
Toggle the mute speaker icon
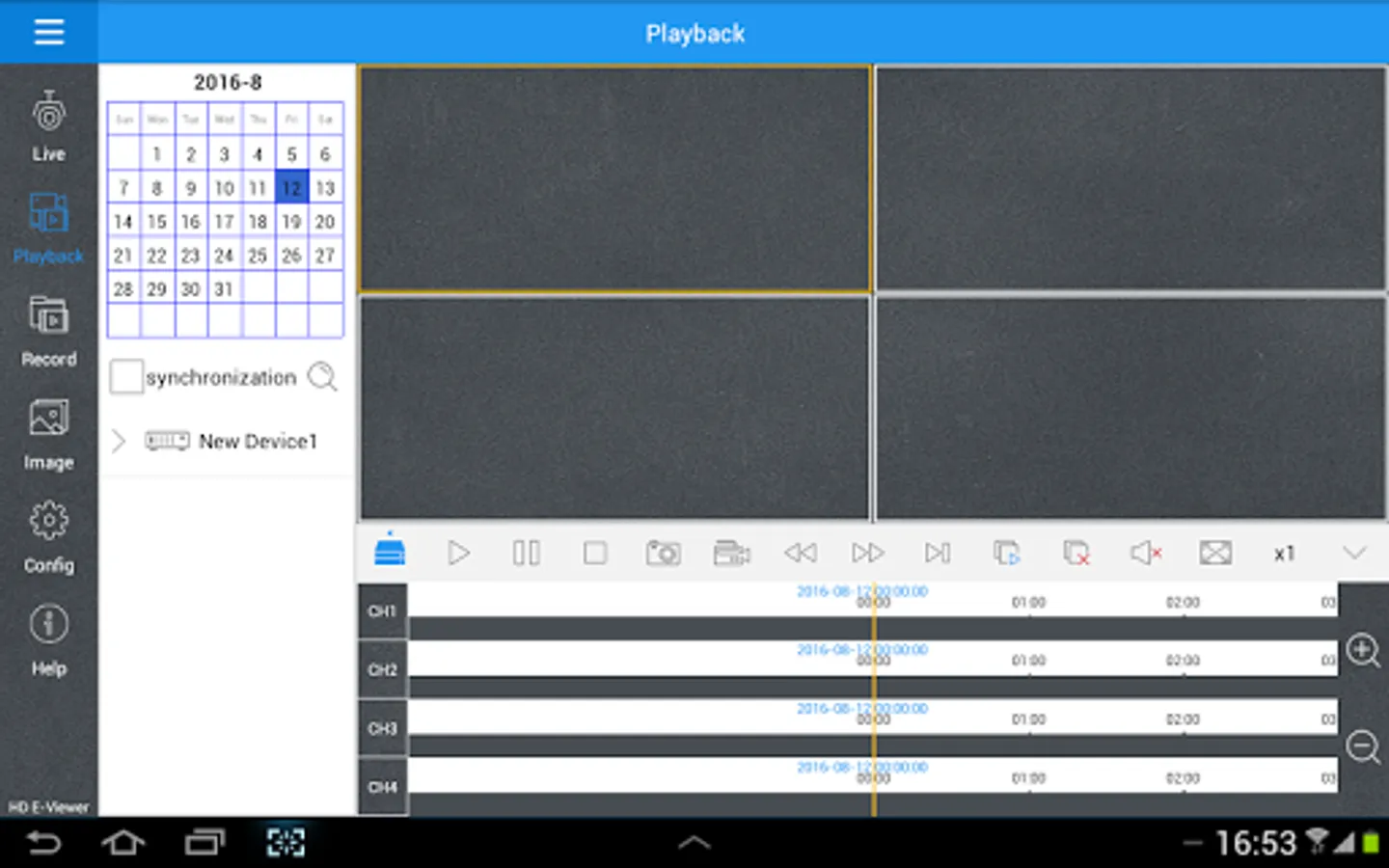[x=1146, y=553]
